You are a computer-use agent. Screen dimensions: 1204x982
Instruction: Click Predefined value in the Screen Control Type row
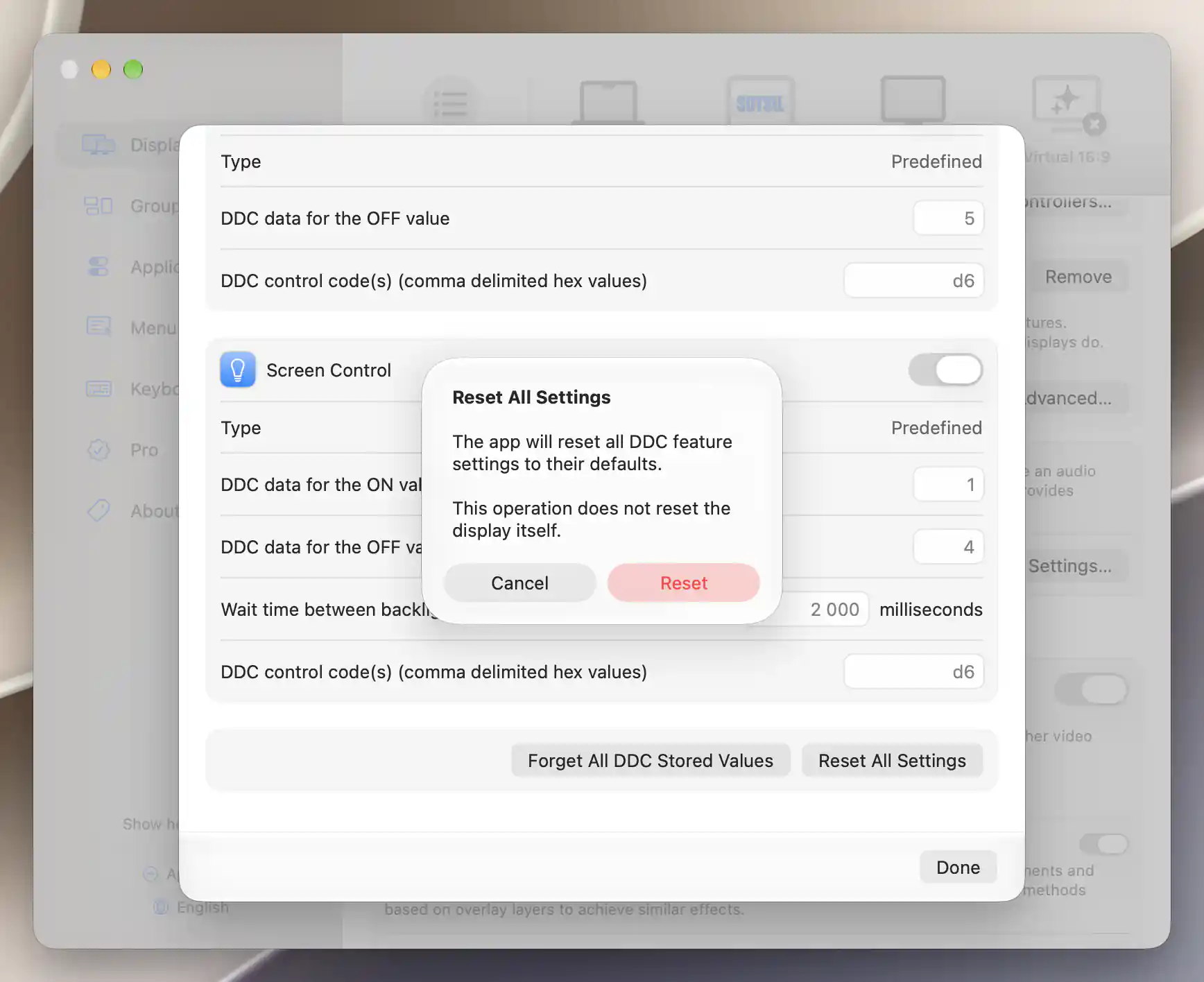(x=936, y=427)
